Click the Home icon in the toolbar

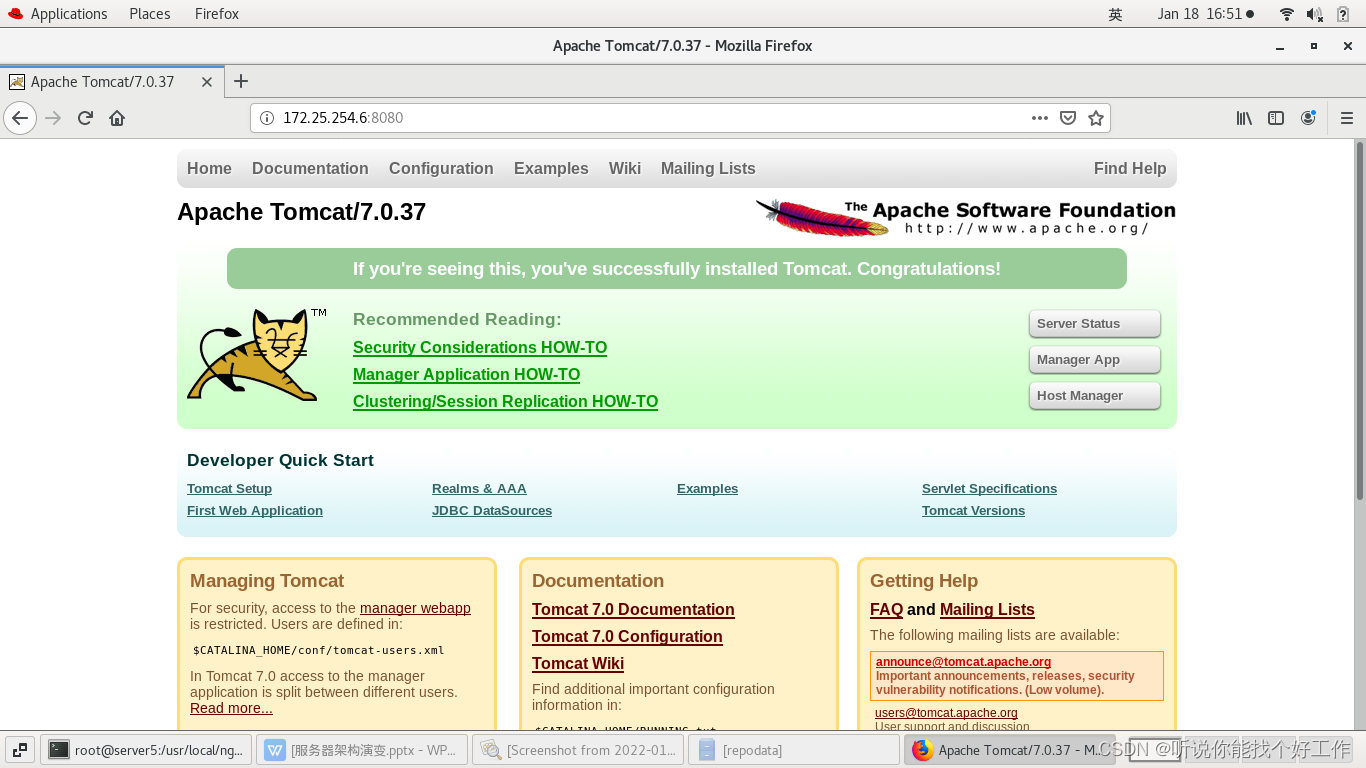point(115,117)
